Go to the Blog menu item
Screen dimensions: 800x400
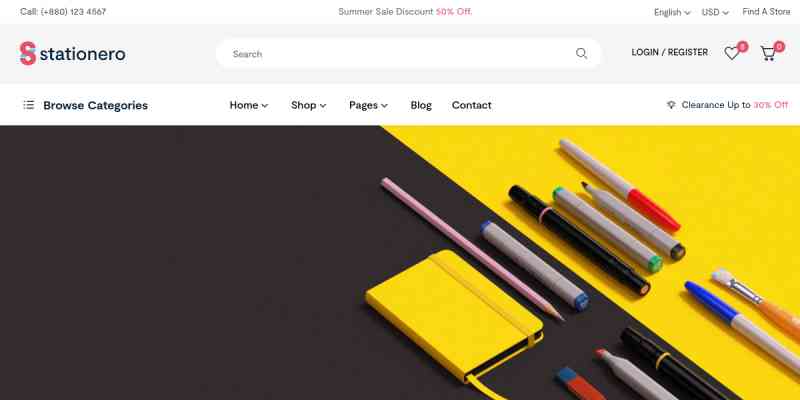(421, 105)
